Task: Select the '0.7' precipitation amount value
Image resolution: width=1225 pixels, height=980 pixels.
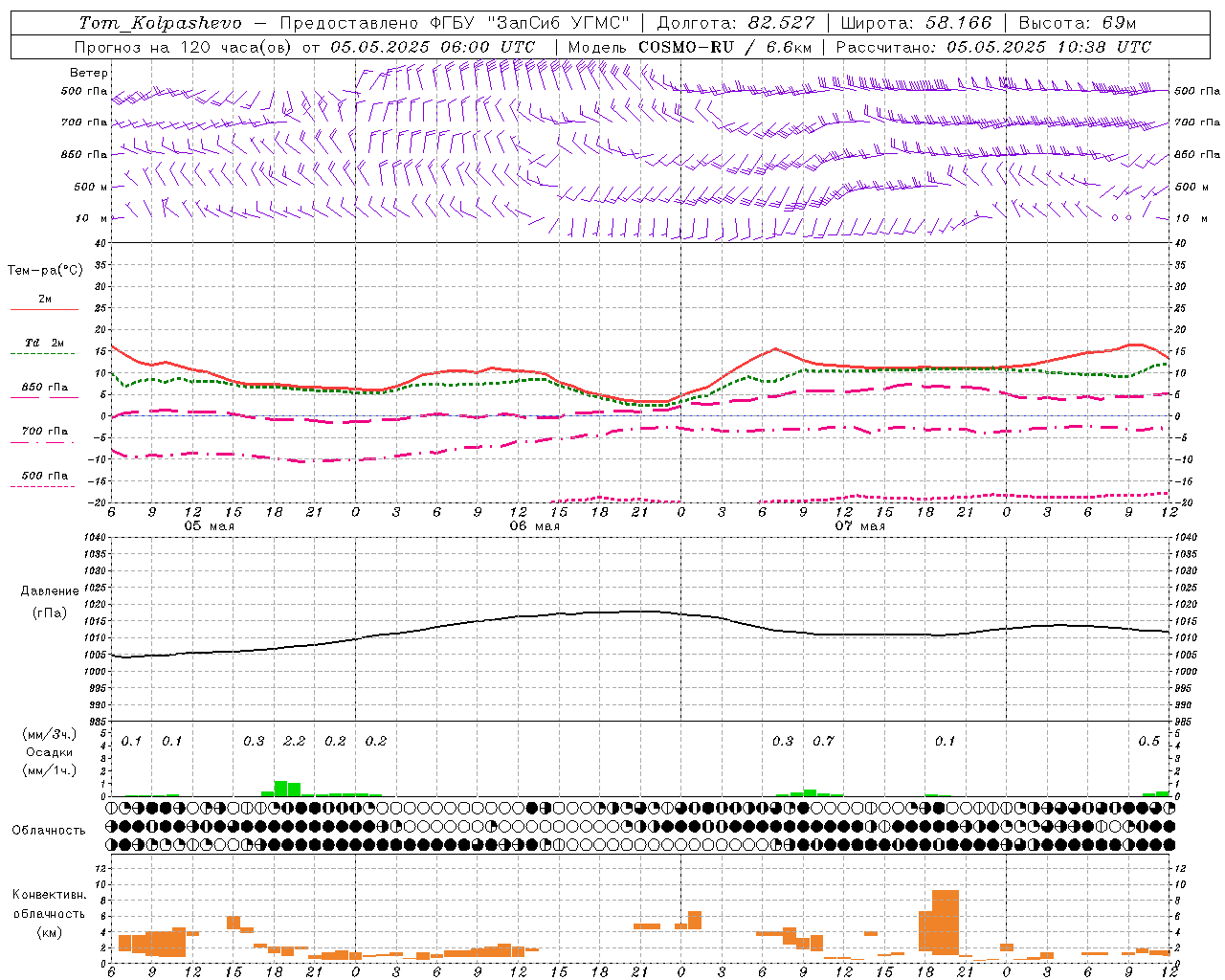Action: coord(823,742)
